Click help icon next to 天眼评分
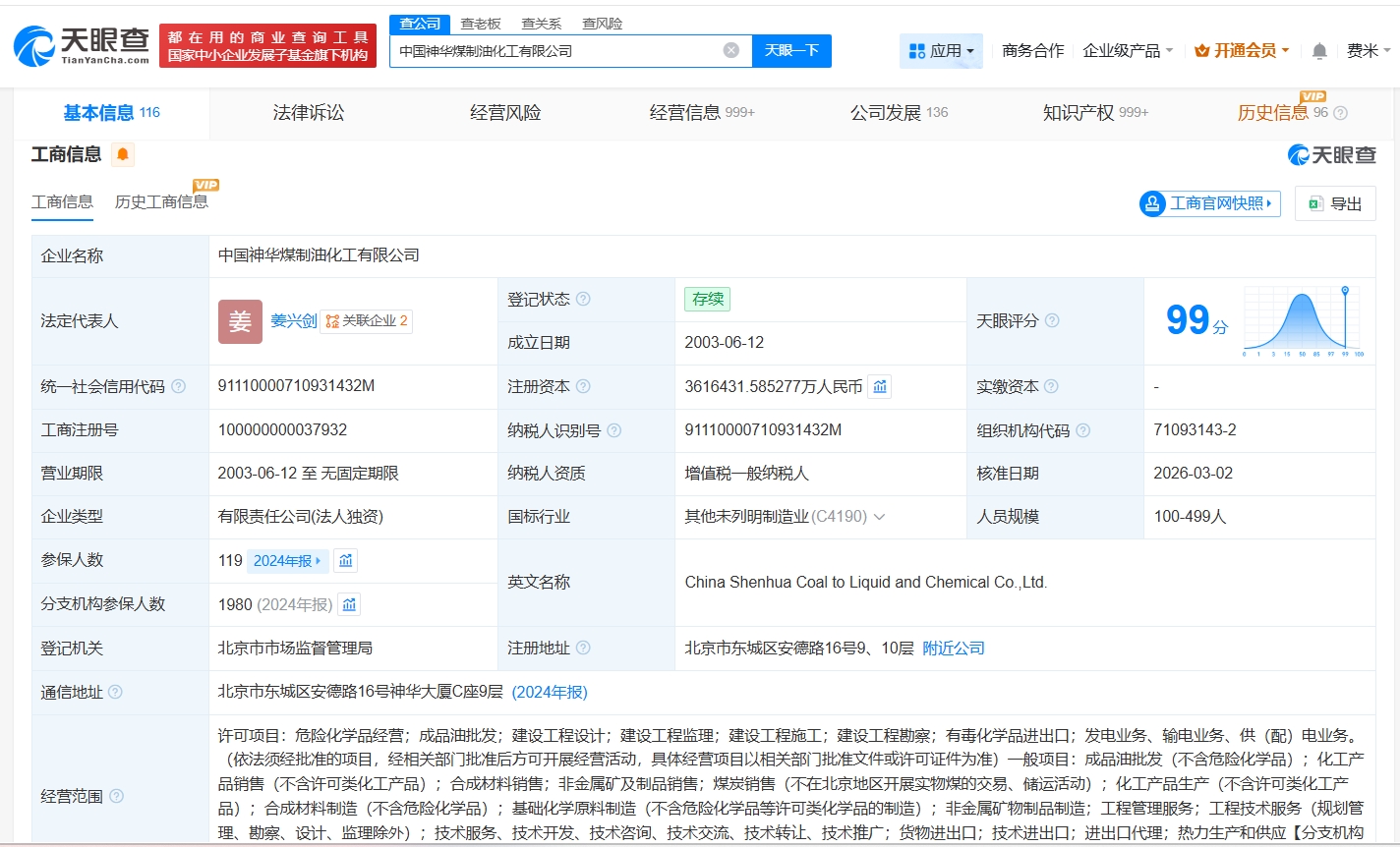This screenshot has width=1400, height=847. click(1052, 321)
